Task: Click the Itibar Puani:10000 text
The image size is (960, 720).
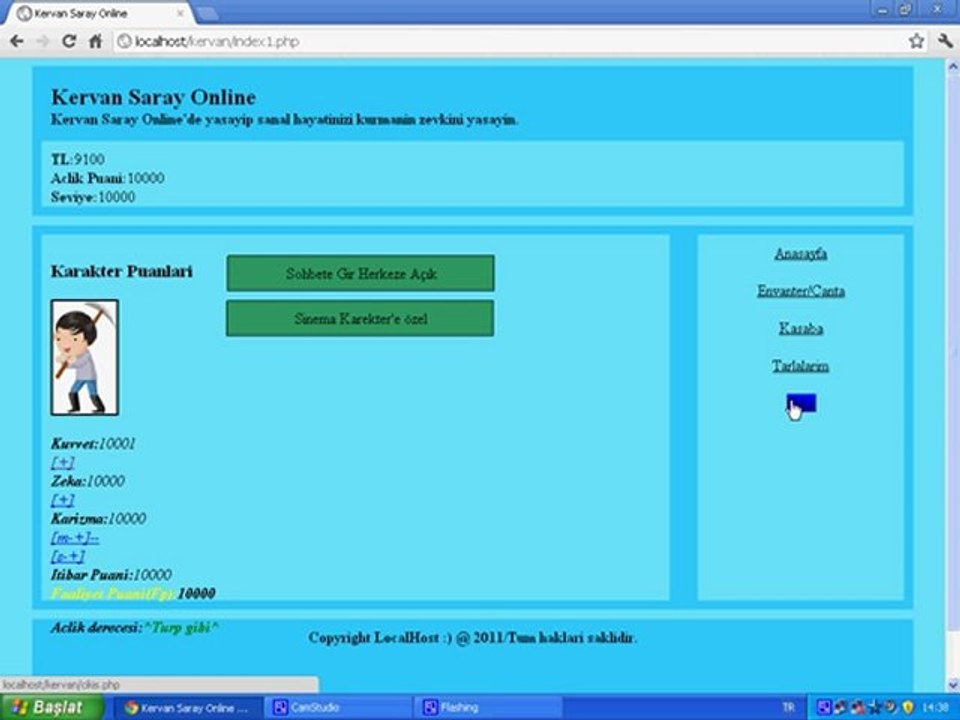Action: click(111, 575)
